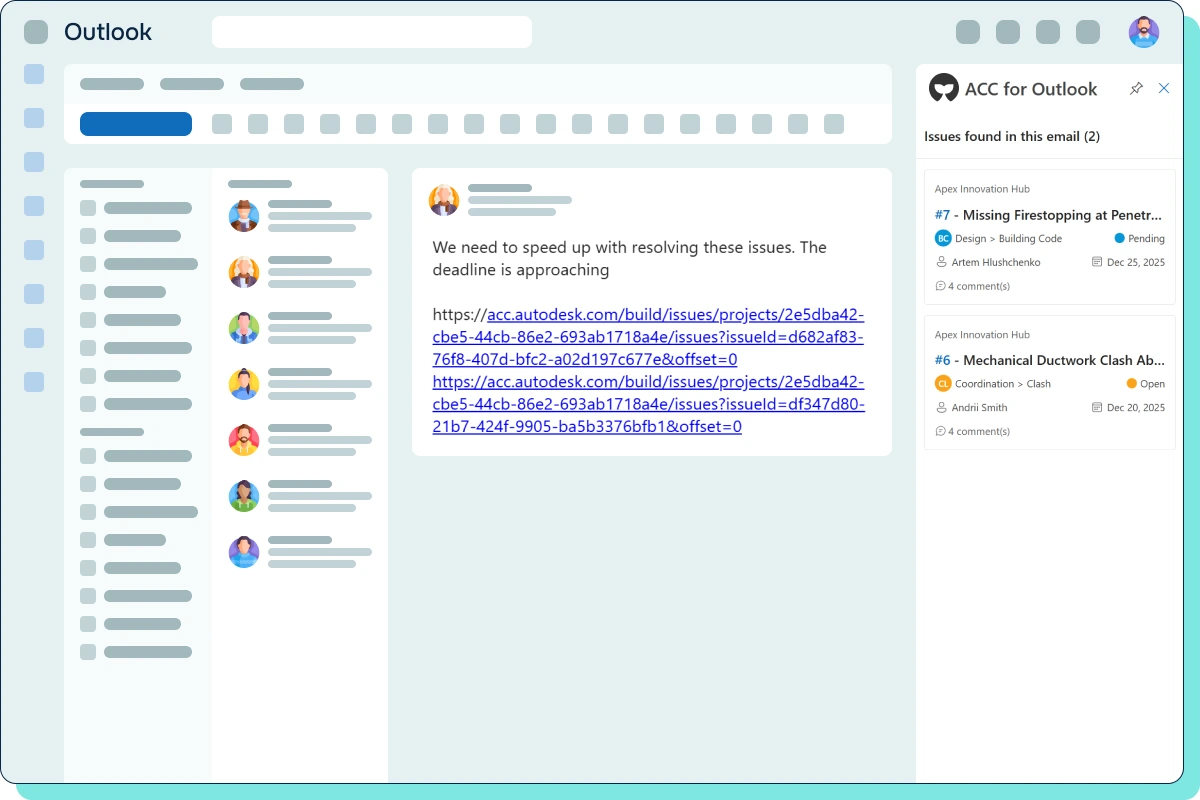The width and height of the screenshot is (1200, 800).
Task: Click person icon beside Andrii Smith
Action: (x=941, y=407)
